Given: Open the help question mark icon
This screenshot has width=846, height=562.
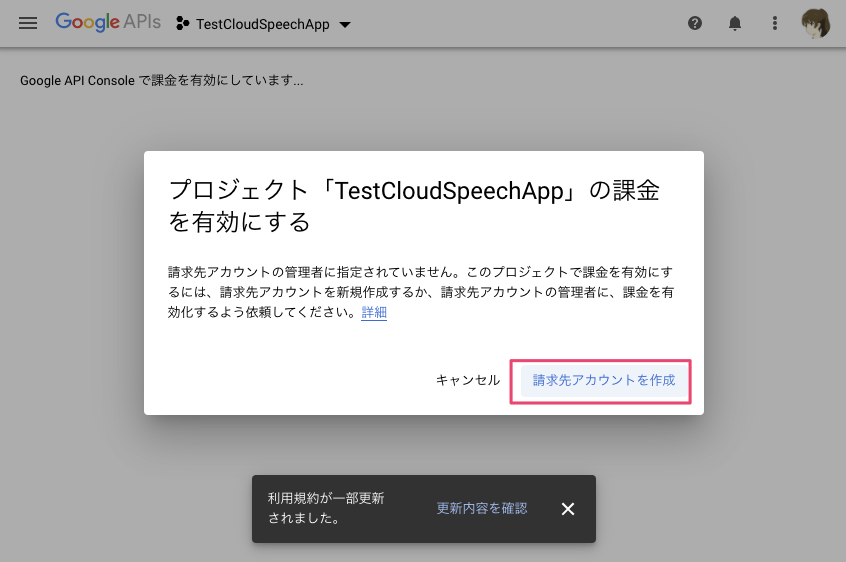Looking at the screenshot, I should pos(695,23).
